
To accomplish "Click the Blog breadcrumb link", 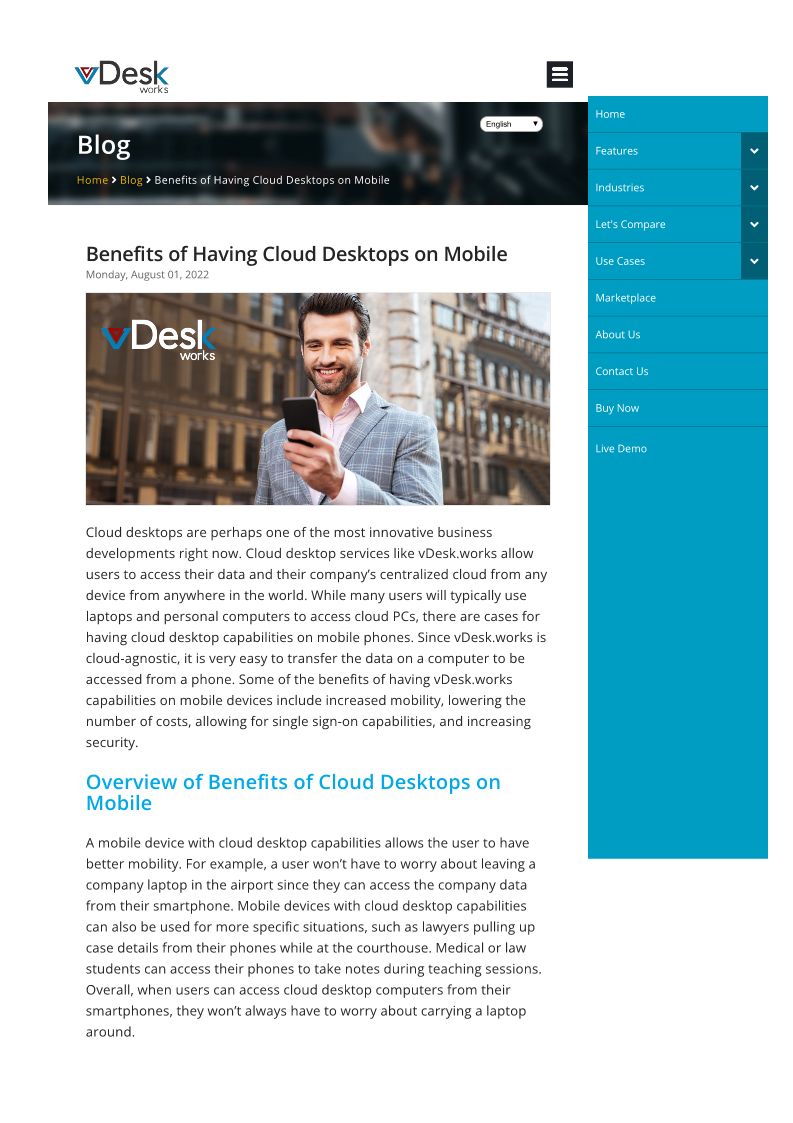I will 131,180.
